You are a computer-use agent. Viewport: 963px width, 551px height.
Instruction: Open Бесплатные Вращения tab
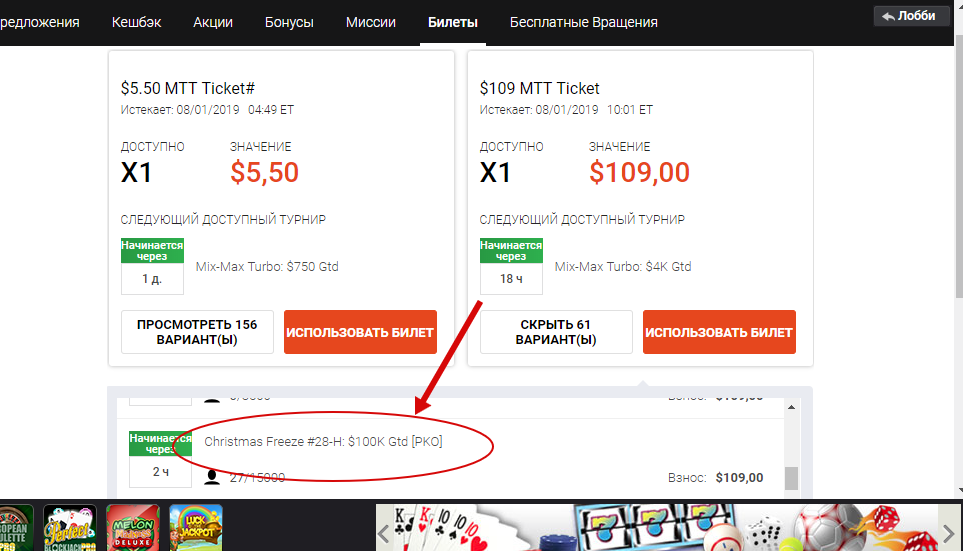[x=583, y=22]
